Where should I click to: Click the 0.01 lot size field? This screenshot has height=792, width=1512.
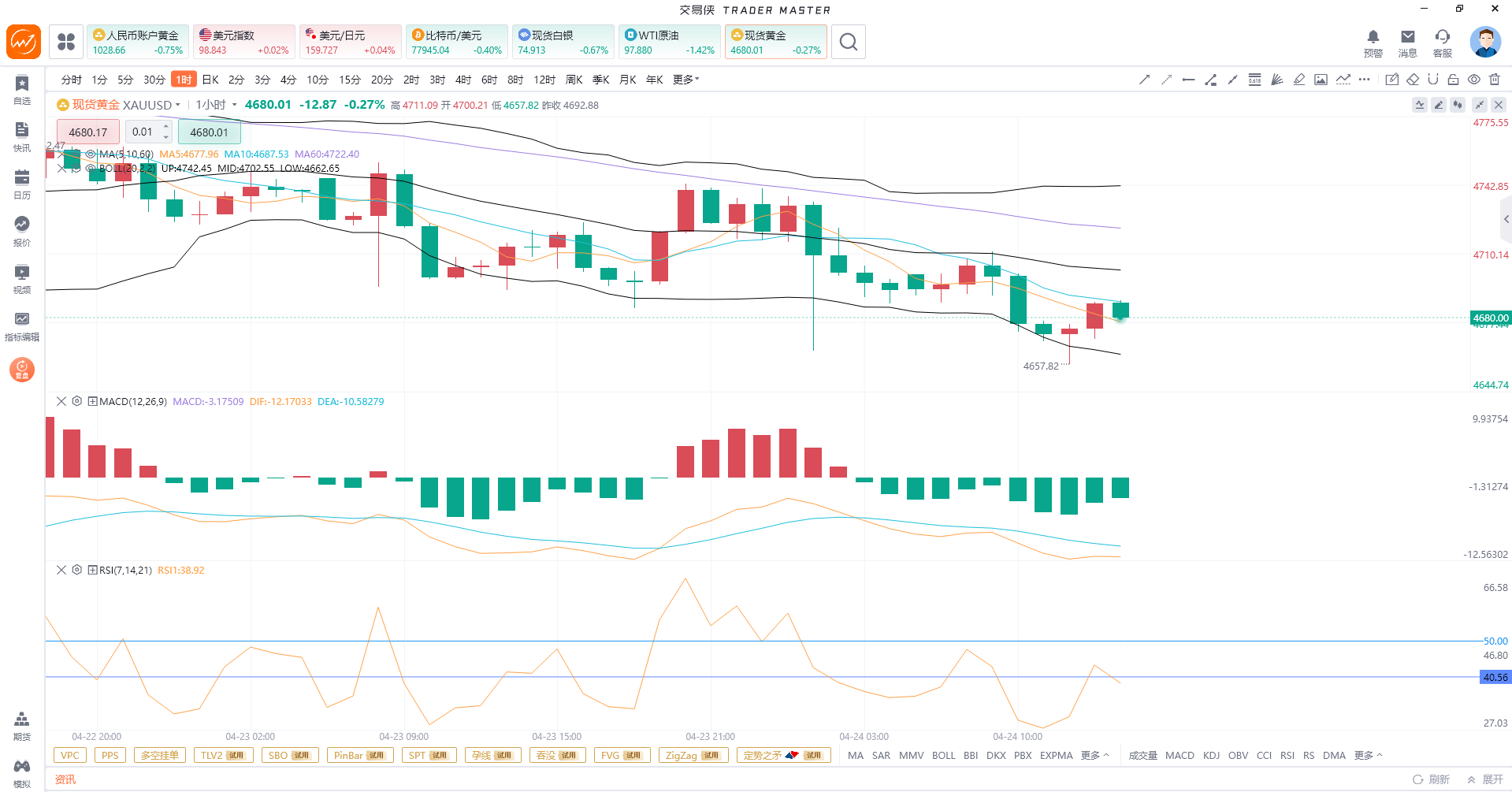(x=143, y=132)
